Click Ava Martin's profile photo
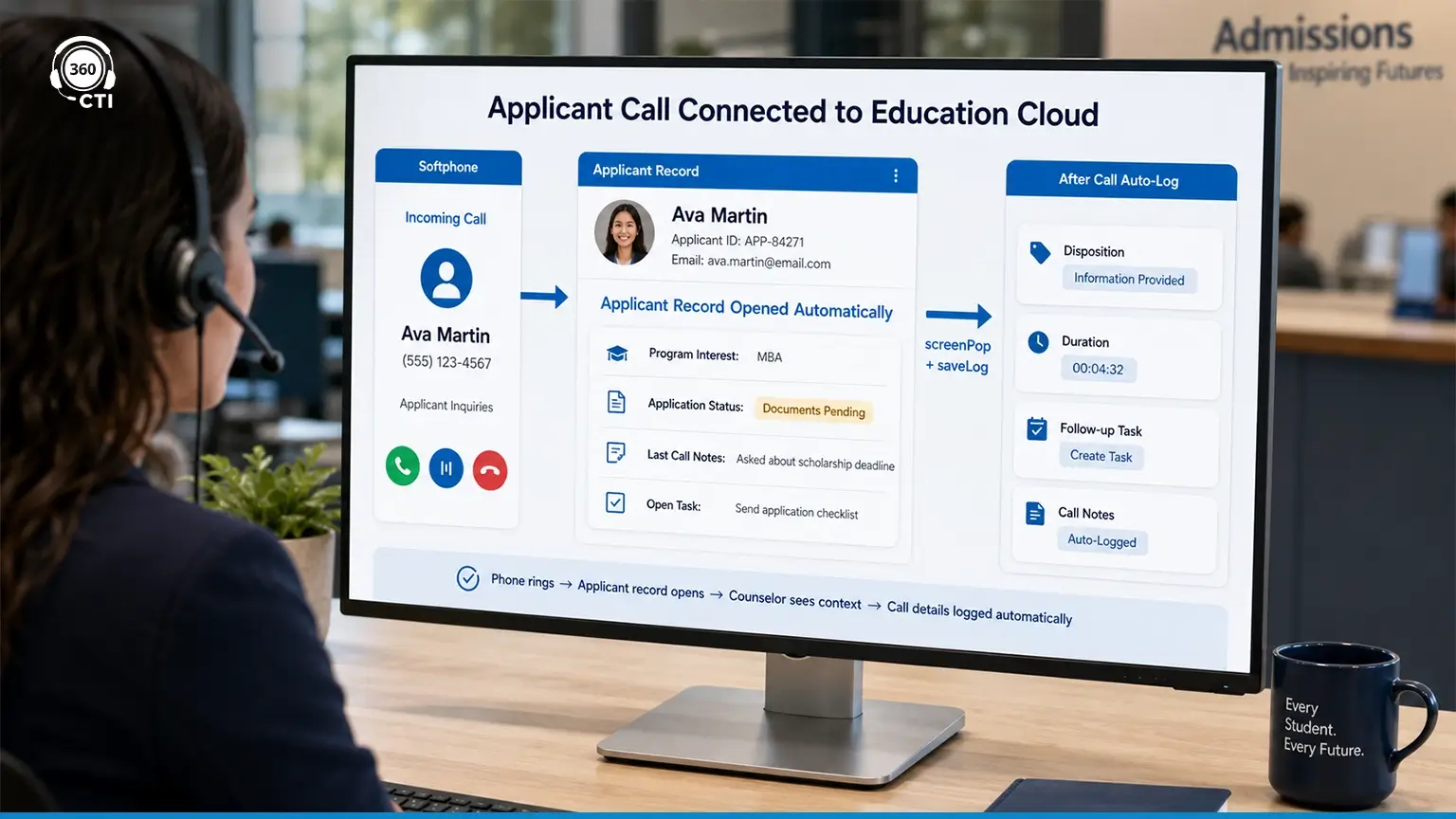Image resolution: width=1456 pixels, height=819 pixels. point(625,233)
